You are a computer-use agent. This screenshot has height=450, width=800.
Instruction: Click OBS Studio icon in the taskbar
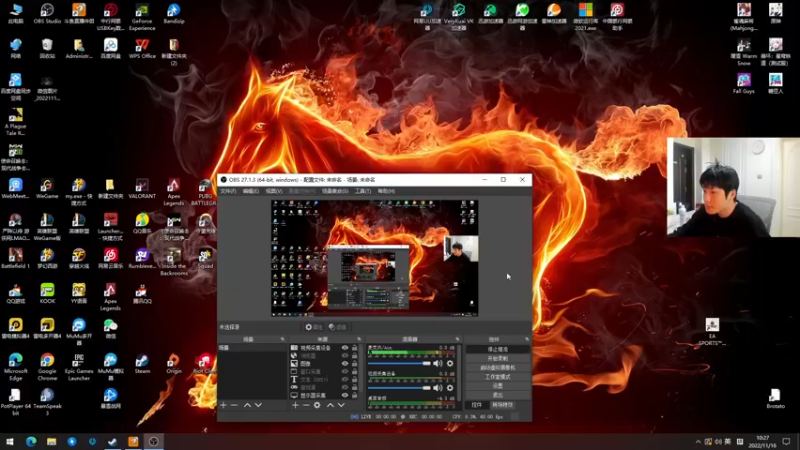[155, 441]
